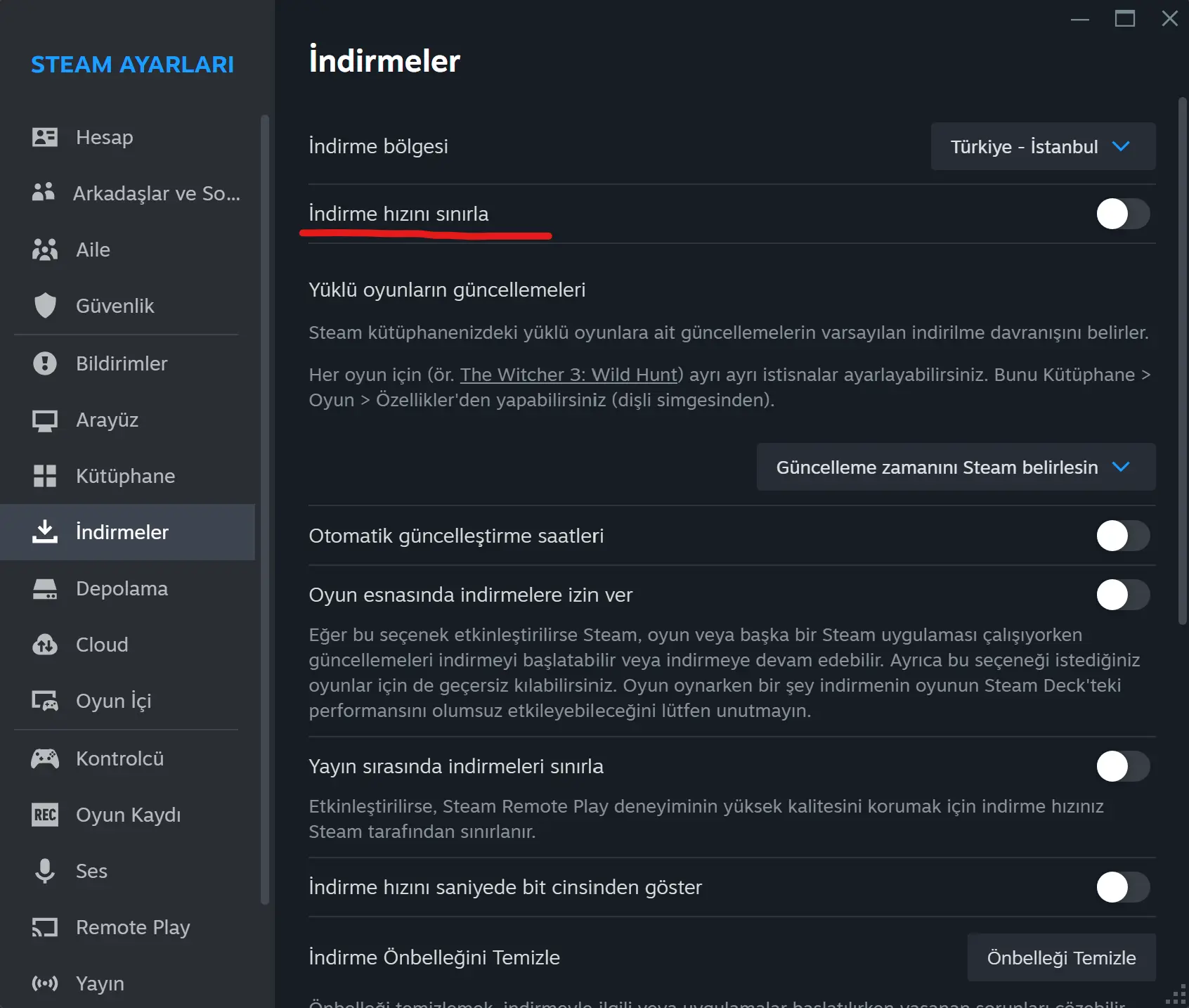Open the Türkiye - İstanbul region dropdown
This screenshot has width=1189, height=1008.
point(1043,146)
